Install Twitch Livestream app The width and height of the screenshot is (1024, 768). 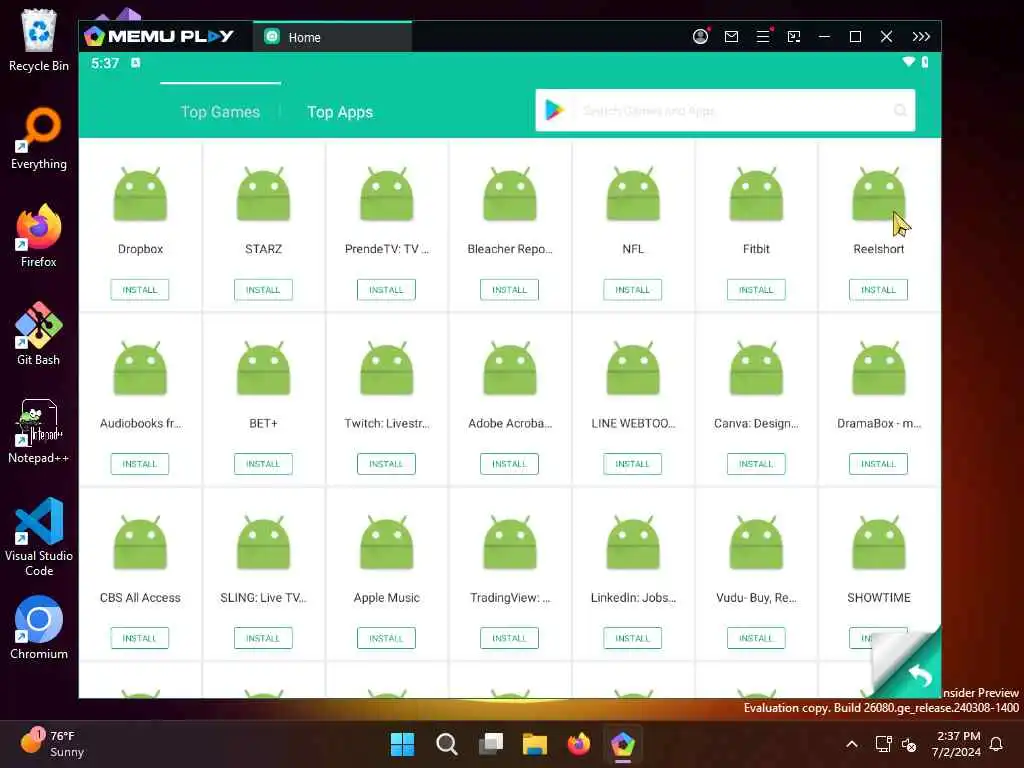[x=386, y=464]
